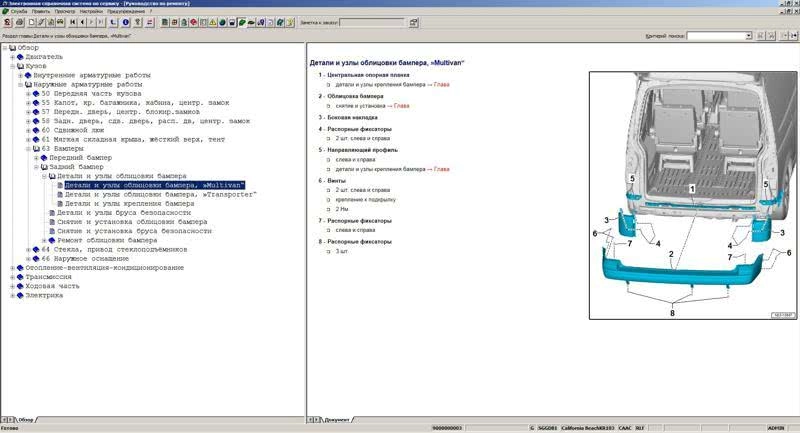Select 55 Капот, кр. багажника tree item
The image size is (800, 433).
click(x=135, y=103)
